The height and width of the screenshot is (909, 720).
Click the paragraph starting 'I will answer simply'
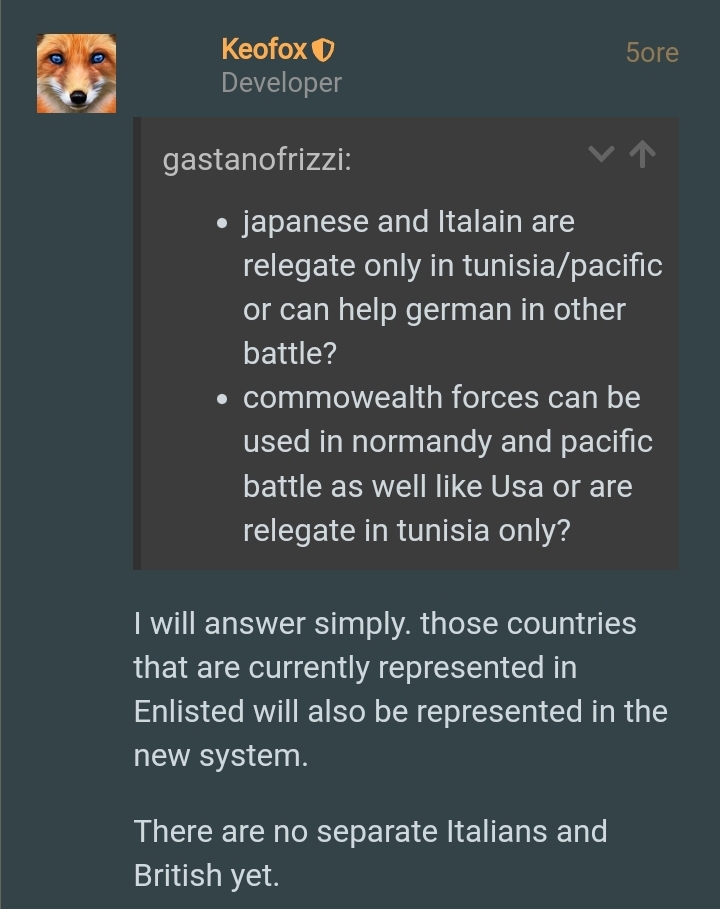click(x=400, y=689)
